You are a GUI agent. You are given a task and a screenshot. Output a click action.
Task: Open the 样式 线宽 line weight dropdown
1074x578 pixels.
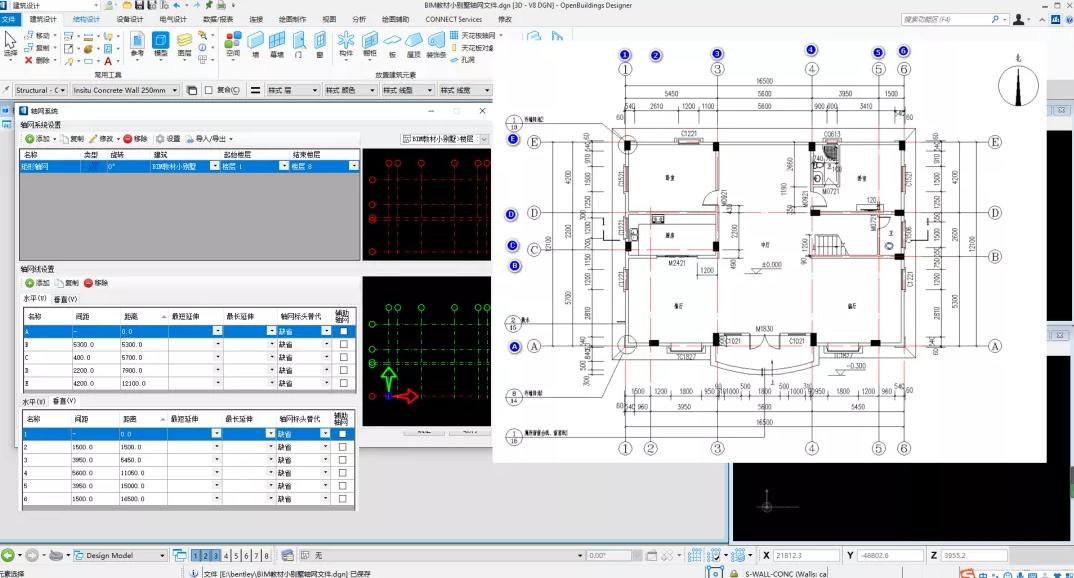point(464,90)
